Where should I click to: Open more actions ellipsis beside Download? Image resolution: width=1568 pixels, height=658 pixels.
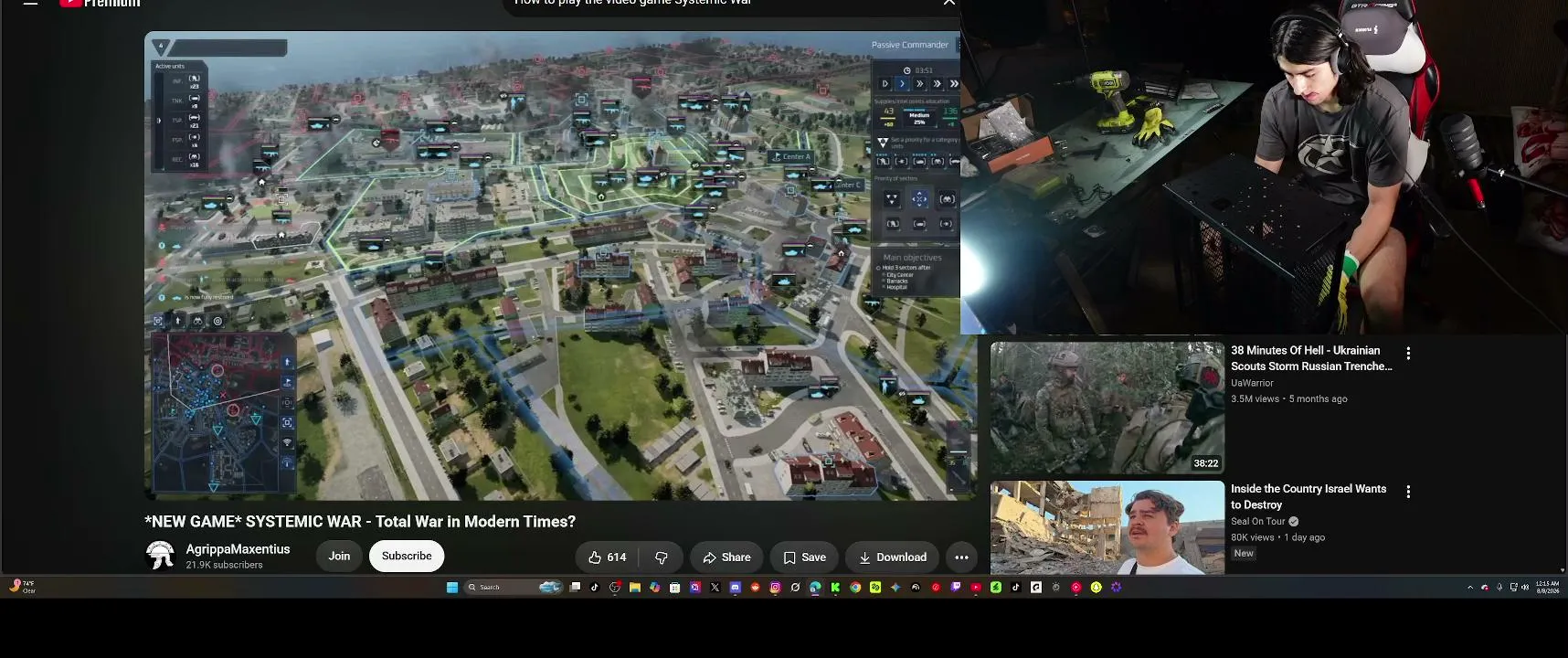pos(961,557)
